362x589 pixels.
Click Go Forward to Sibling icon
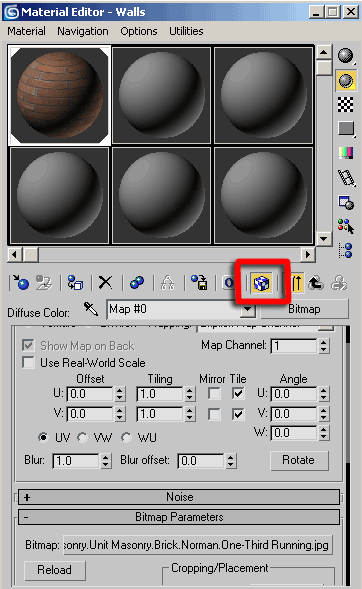[x=339, y=282]
